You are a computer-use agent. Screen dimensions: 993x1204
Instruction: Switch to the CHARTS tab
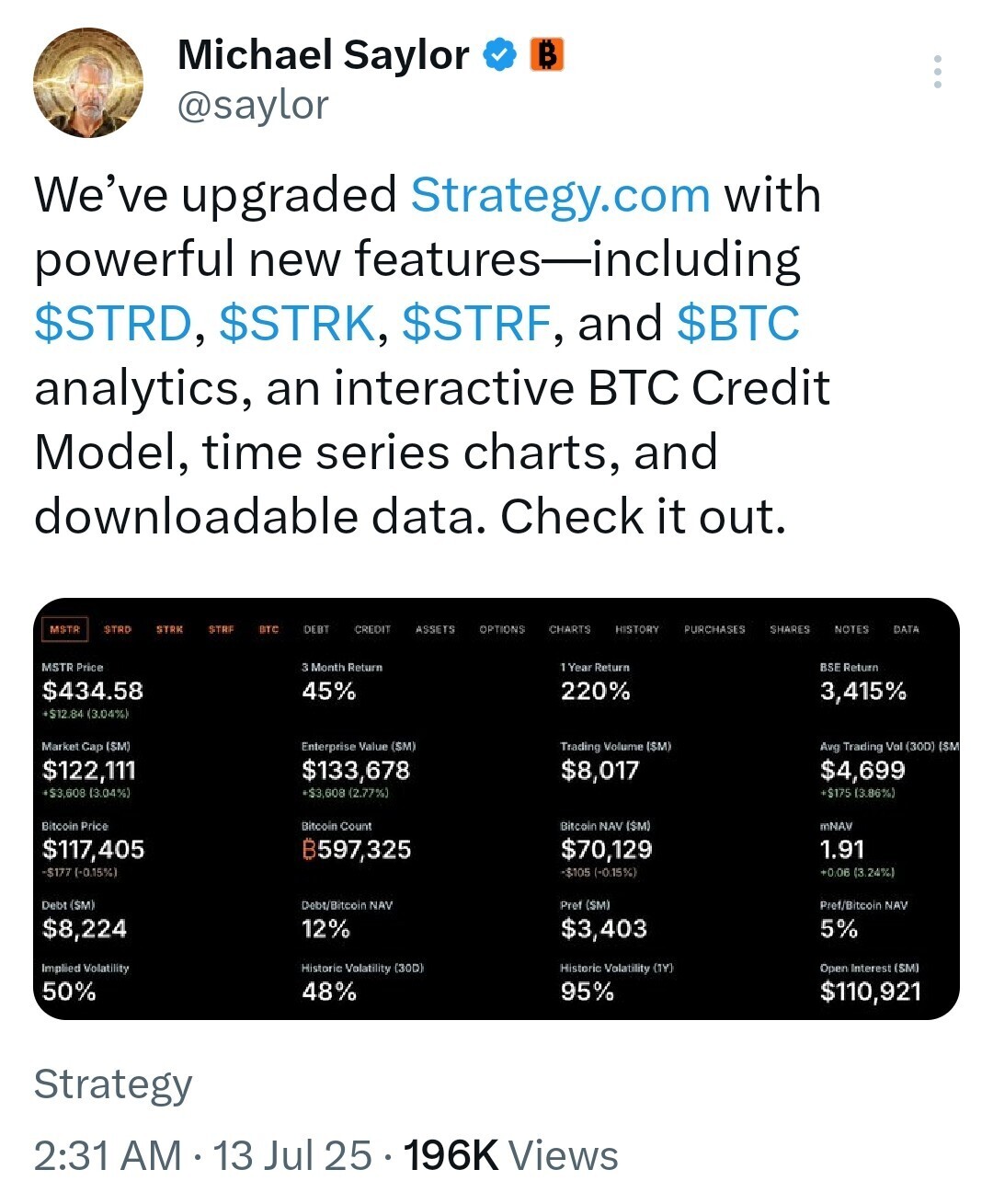[570, 630]
